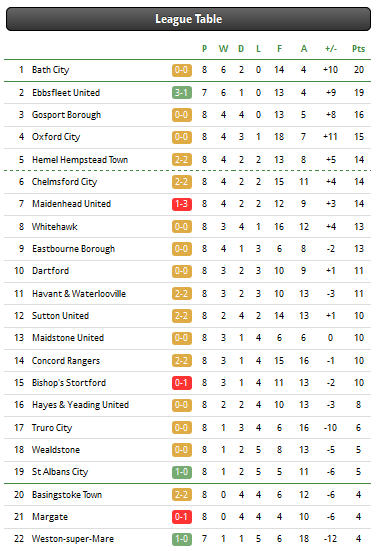Open the Dartford team link
Screen dimensions: 376x551
click(x=50, y=271)
